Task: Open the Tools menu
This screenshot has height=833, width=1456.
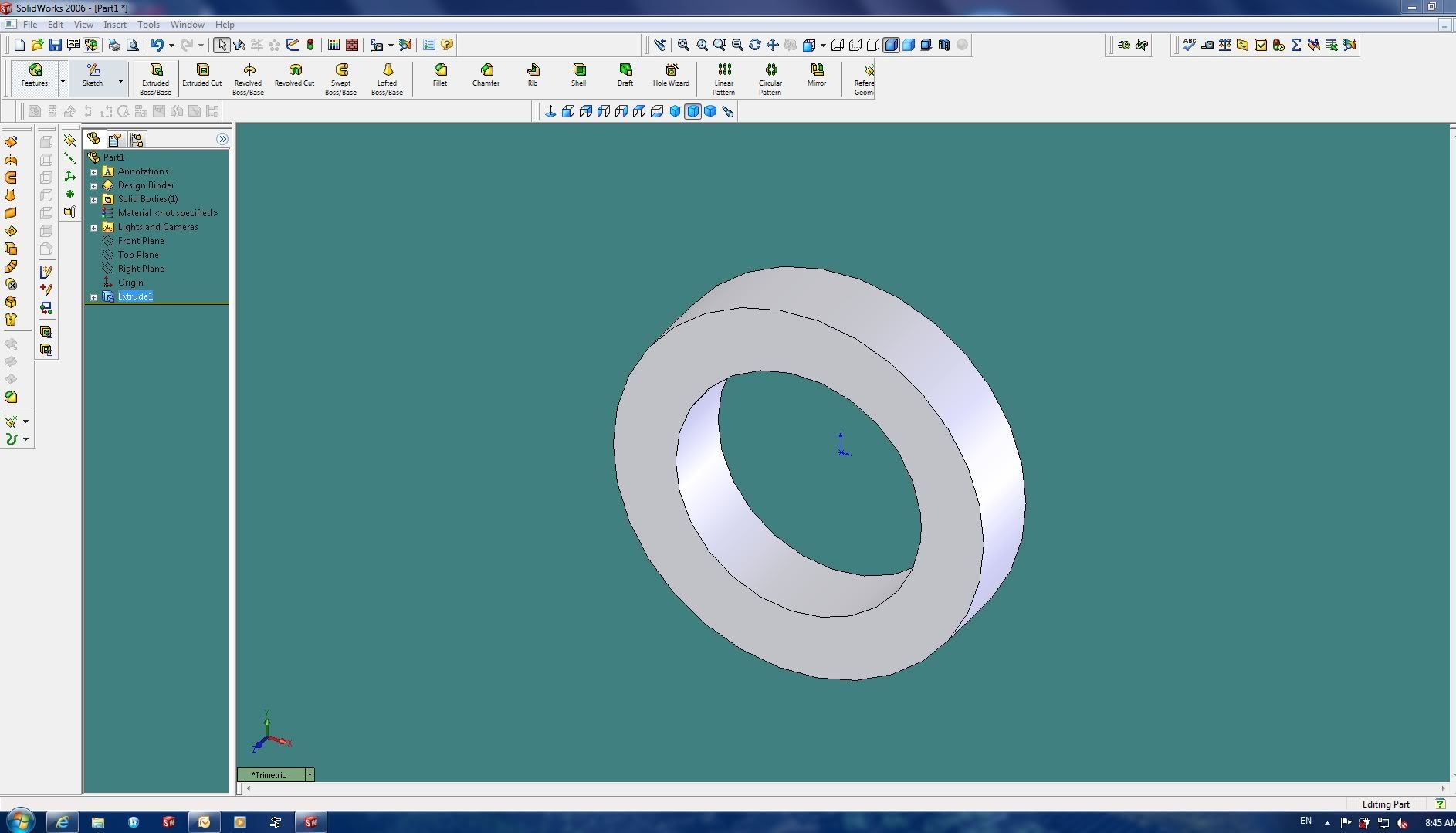Action: 148,25
